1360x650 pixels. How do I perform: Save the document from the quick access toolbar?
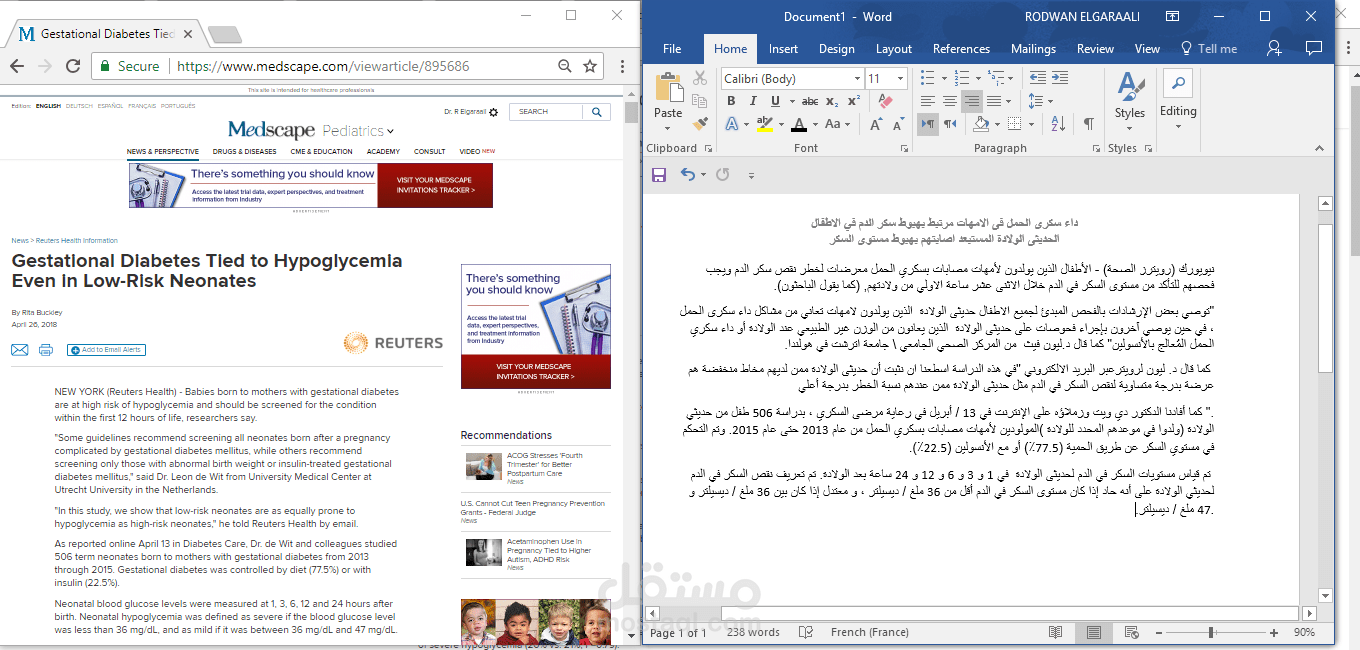tap(659, 174)
